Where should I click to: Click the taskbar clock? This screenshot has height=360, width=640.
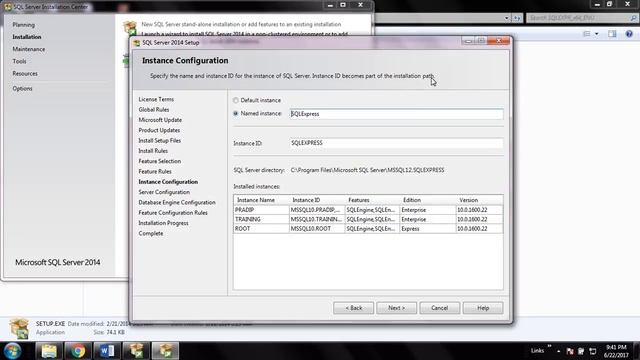(616, 351)
